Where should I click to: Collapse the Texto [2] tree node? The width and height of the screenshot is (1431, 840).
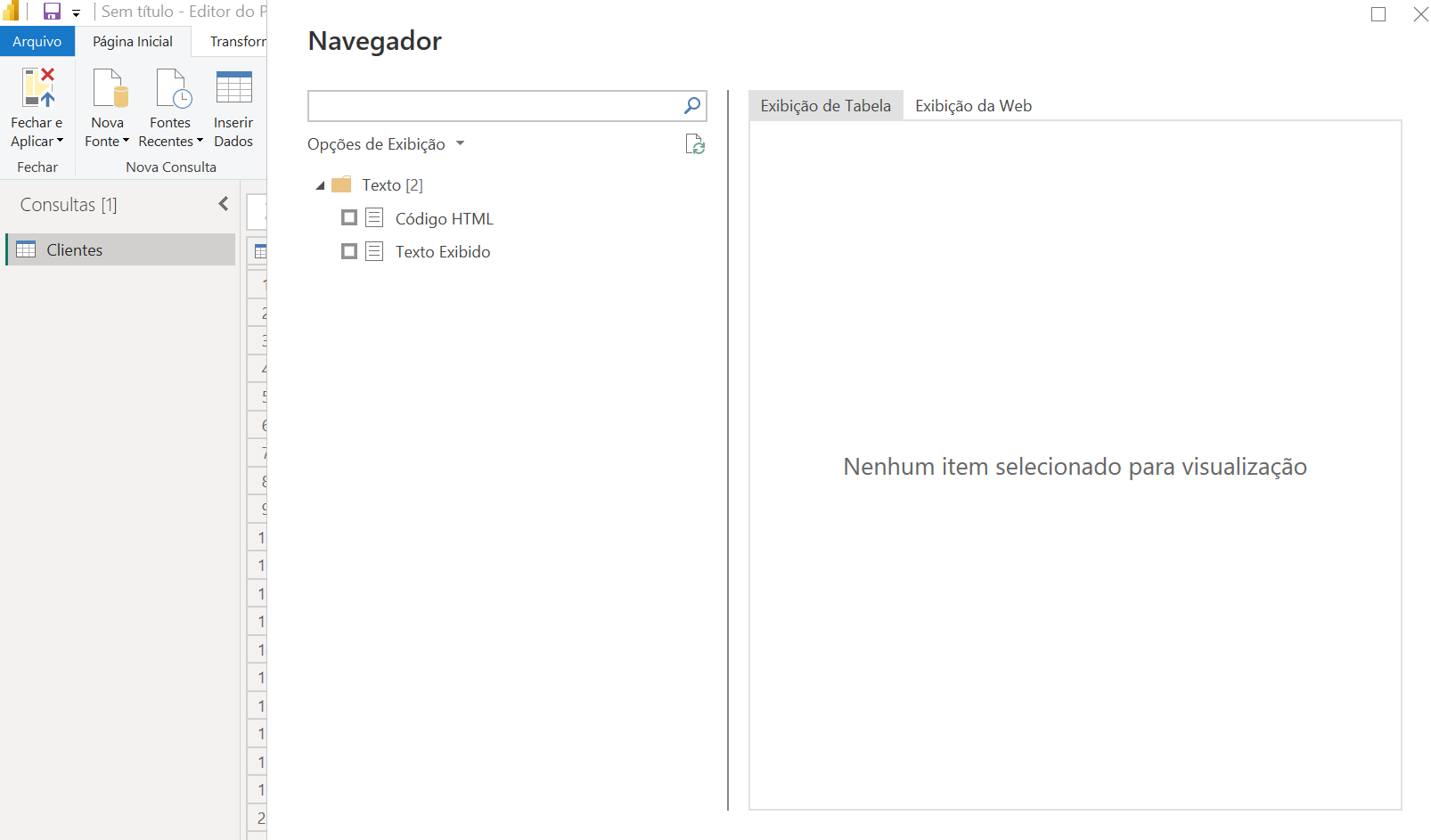pos(320,185)
